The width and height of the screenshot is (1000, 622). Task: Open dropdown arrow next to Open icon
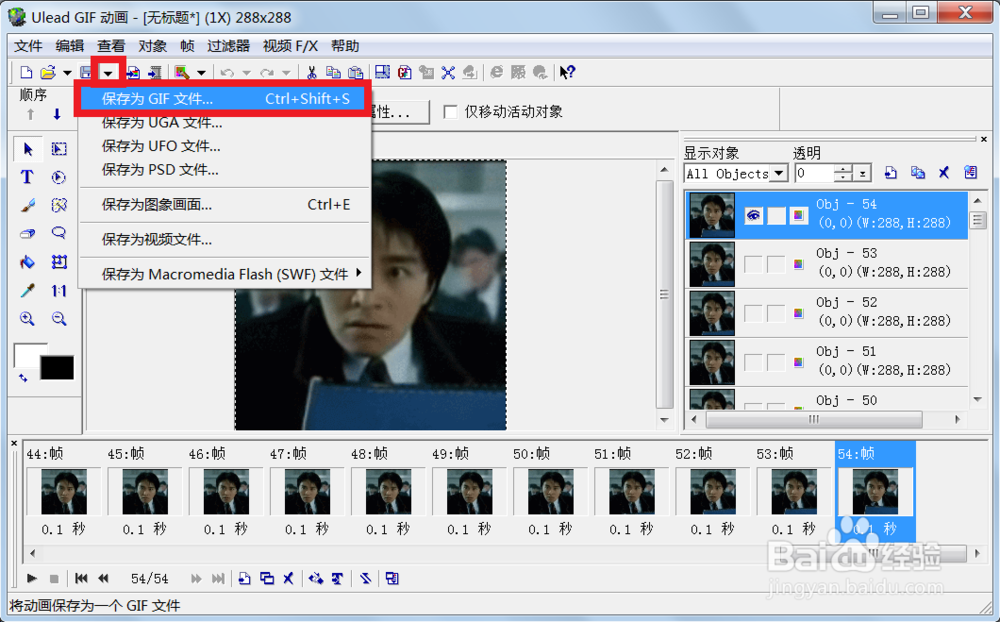click(x=67, y=73)
